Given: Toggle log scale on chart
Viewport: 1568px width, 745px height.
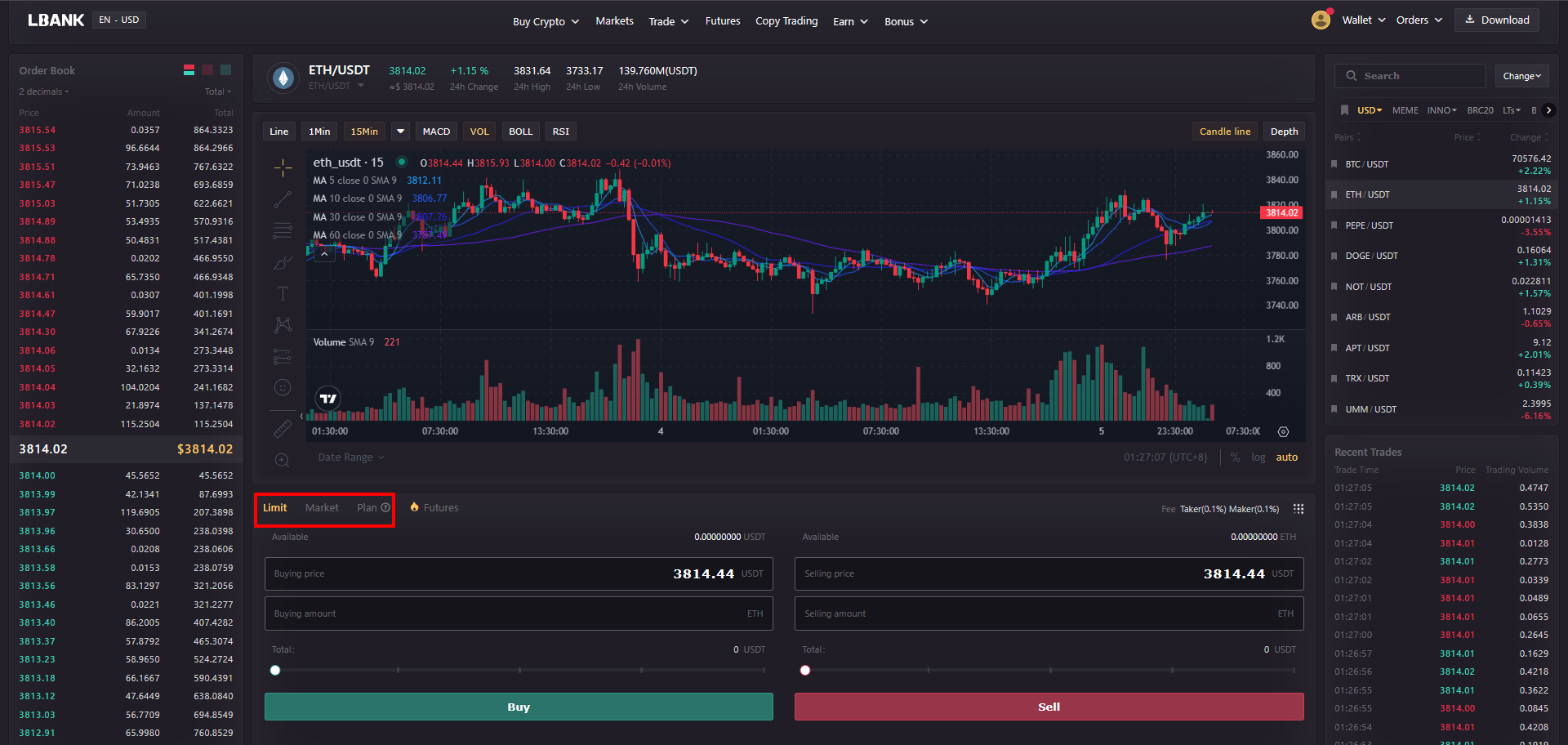Looking at the screenshot, I should [1258, 457].
